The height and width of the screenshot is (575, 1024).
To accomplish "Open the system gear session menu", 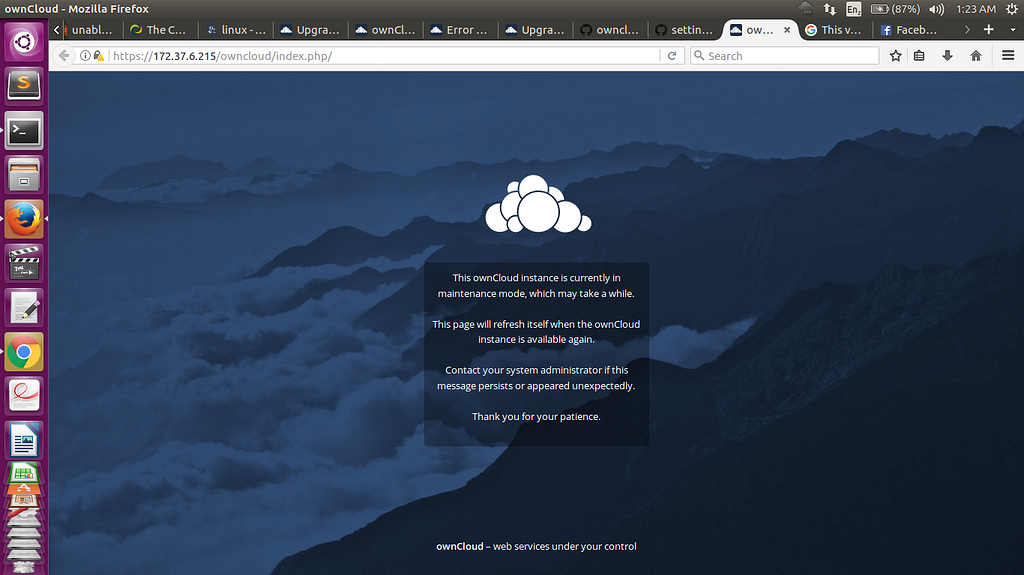I will (1012, 8).
